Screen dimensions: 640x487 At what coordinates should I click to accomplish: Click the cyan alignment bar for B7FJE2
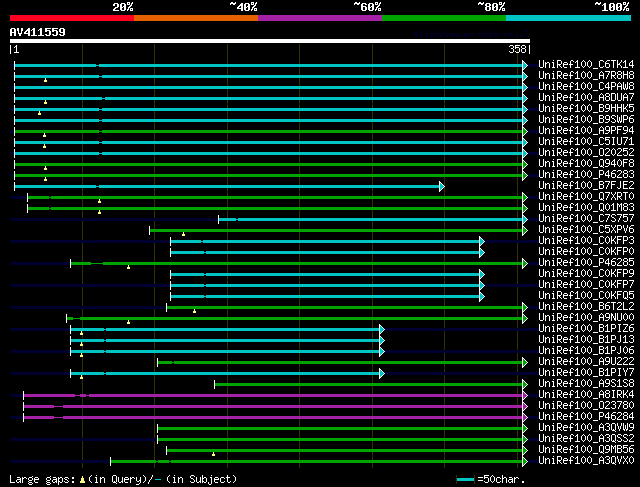pos(227,187)
